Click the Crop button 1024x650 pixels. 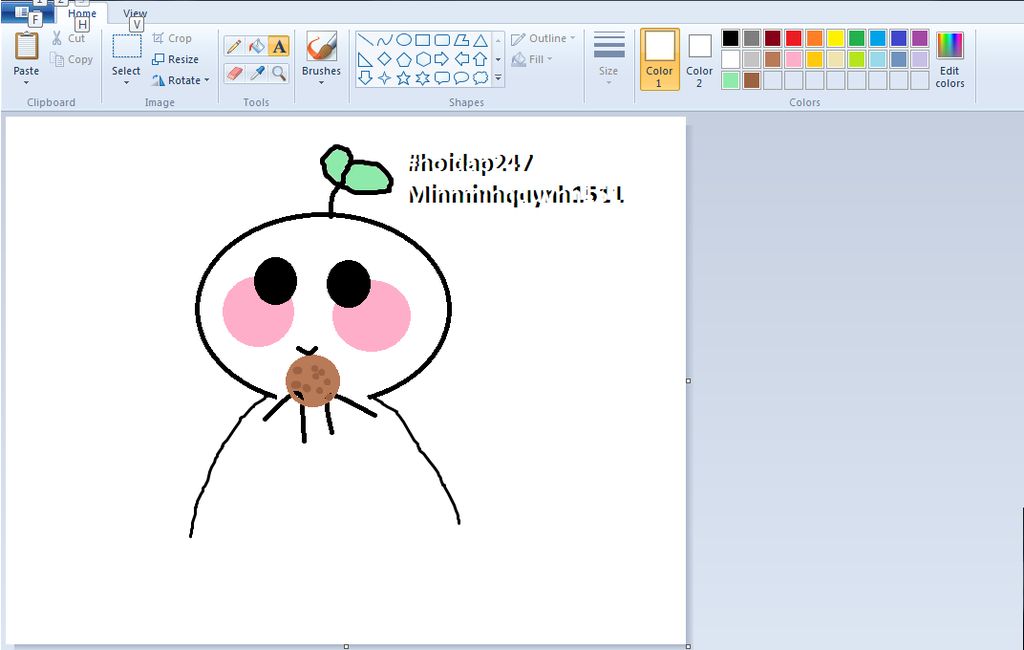[172, 39]
